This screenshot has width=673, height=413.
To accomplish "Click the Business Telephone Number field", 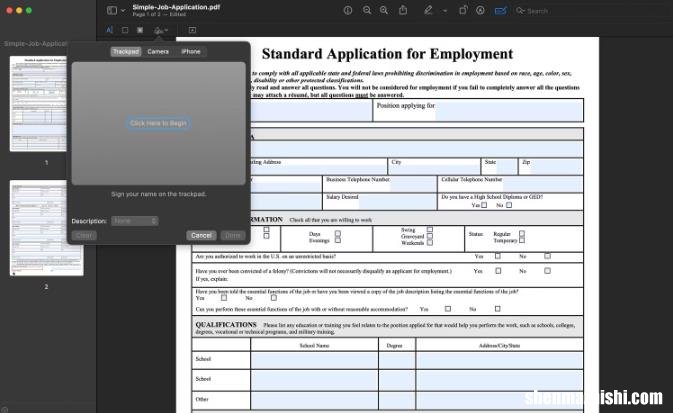I will pyautogui.click(x=413, y=184).
